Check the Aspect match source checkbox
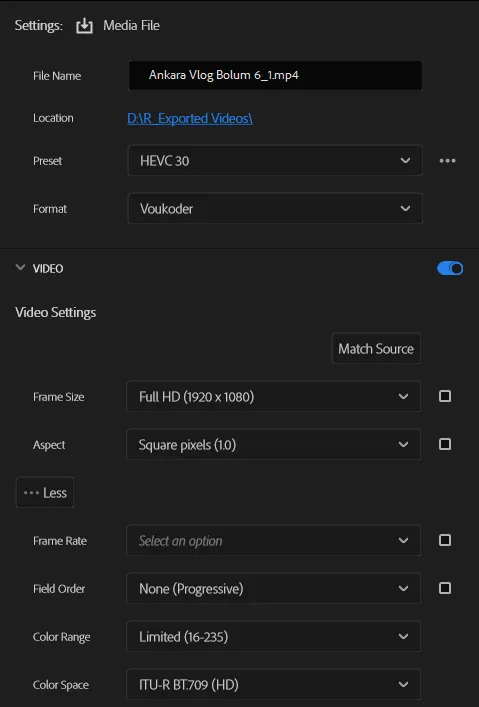Image resolution: width=479 pixels, height=707 pixels. tap(445, 444)
